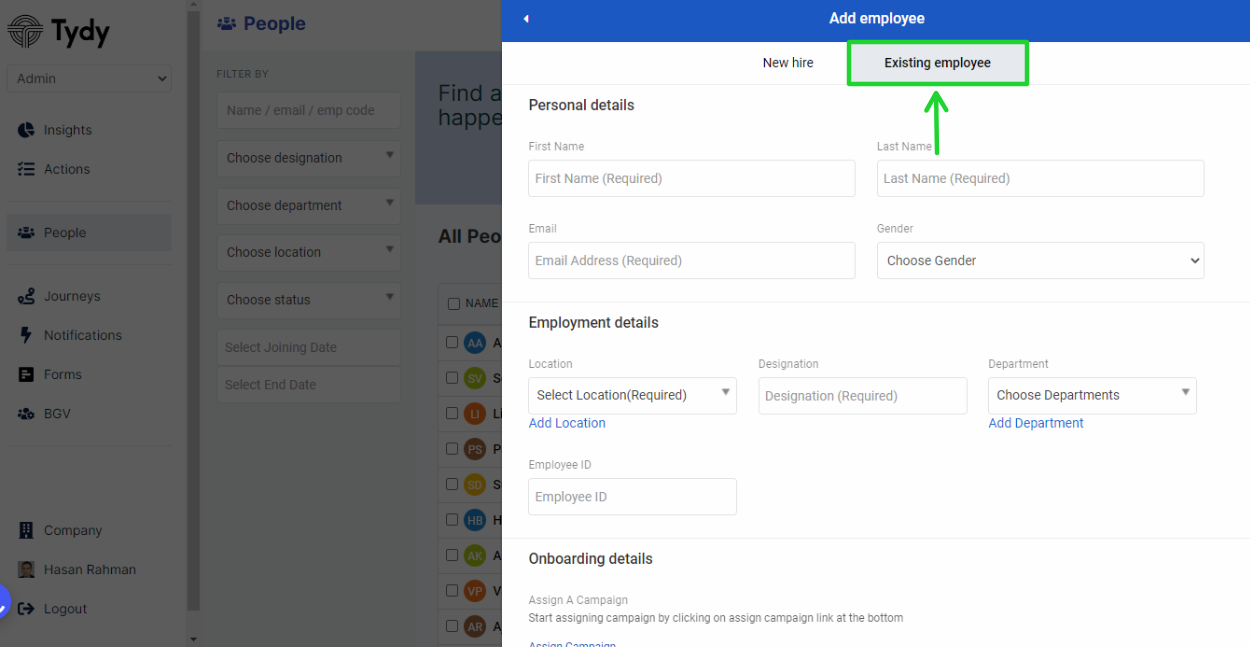Go back using the Add employee header arrow

coord(526,18)
